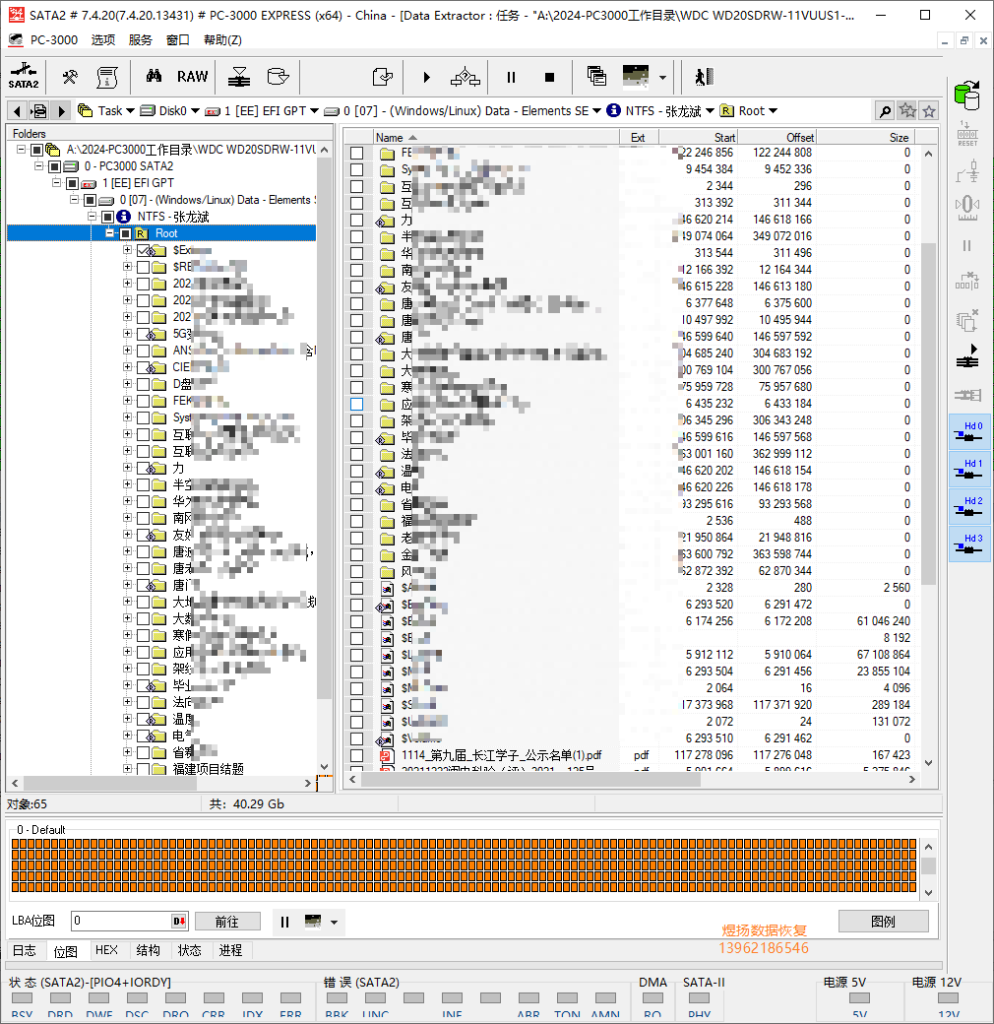Switch to the 结构 tab

(x=148, y=950)
